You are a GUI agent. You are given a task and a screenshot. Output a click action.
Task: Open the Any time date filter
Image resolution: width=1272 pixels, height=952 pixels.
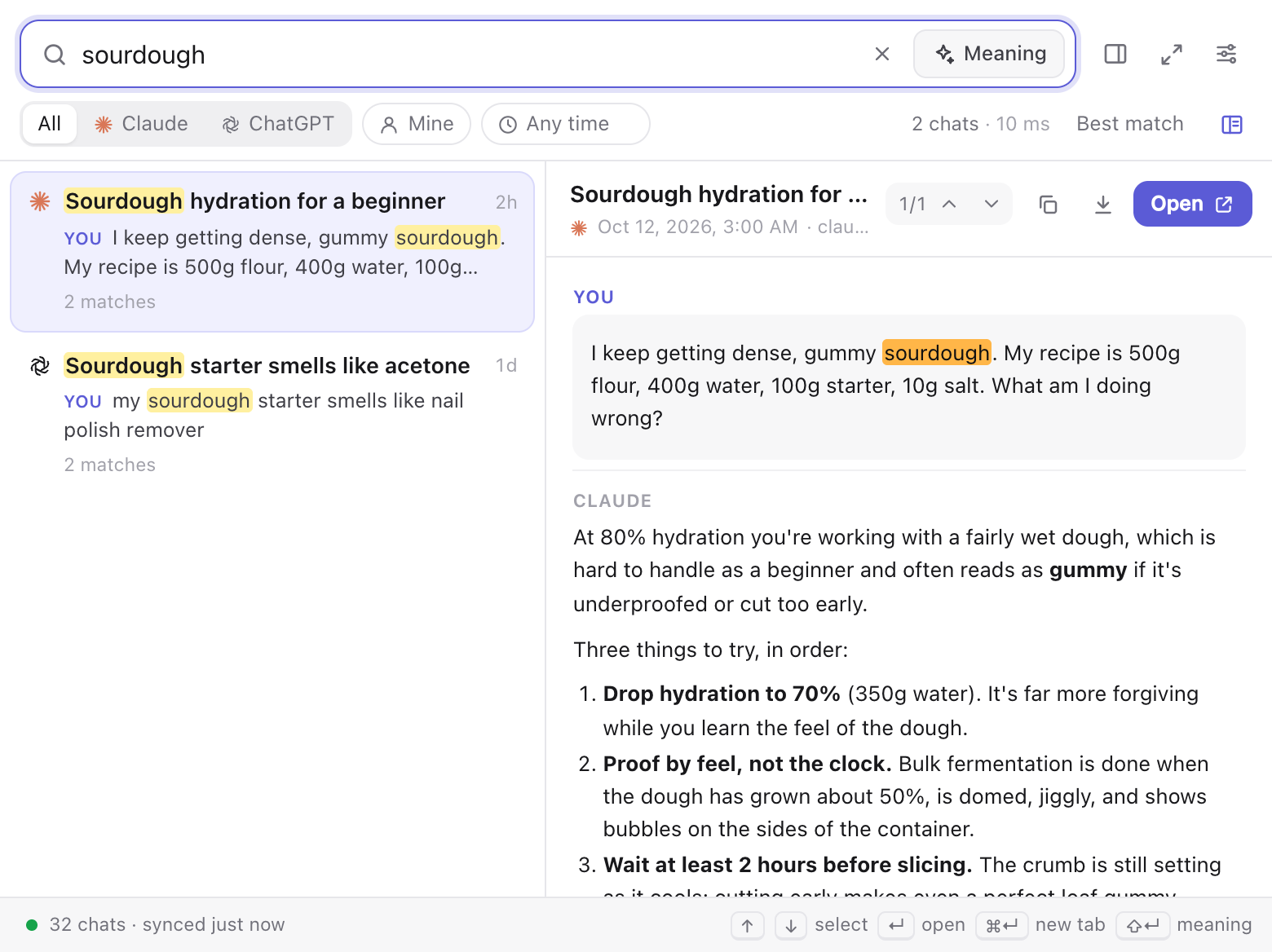click(x=566, y=124)
